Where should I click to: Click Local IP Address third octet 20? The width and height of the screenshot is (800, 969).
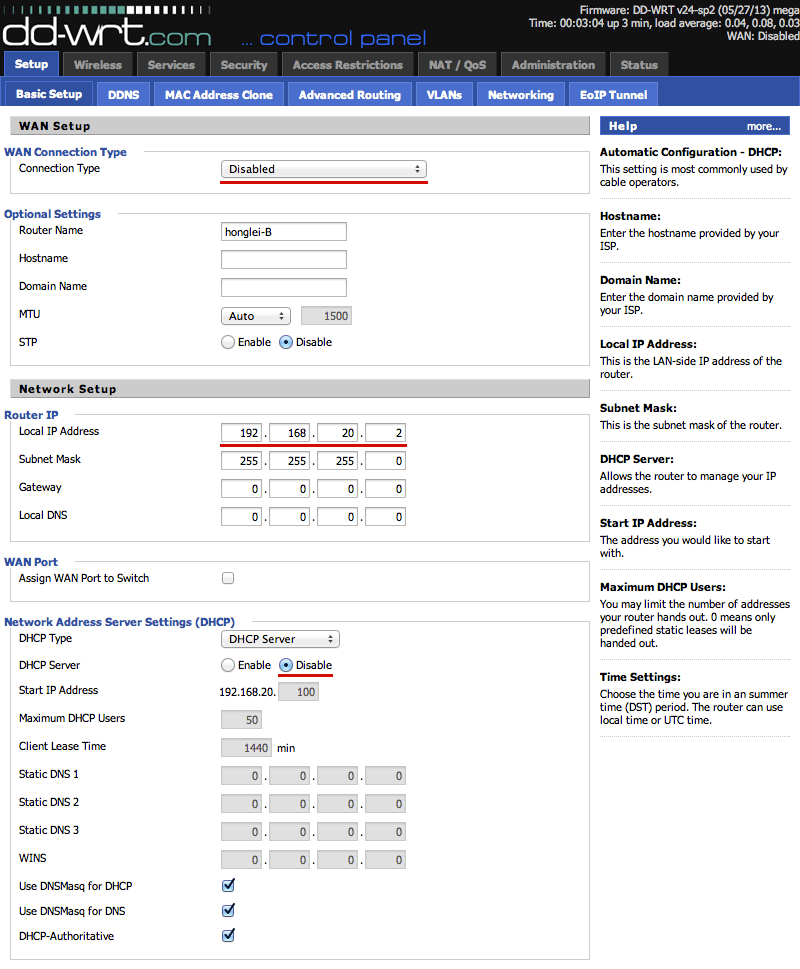[x=337, y=433]
